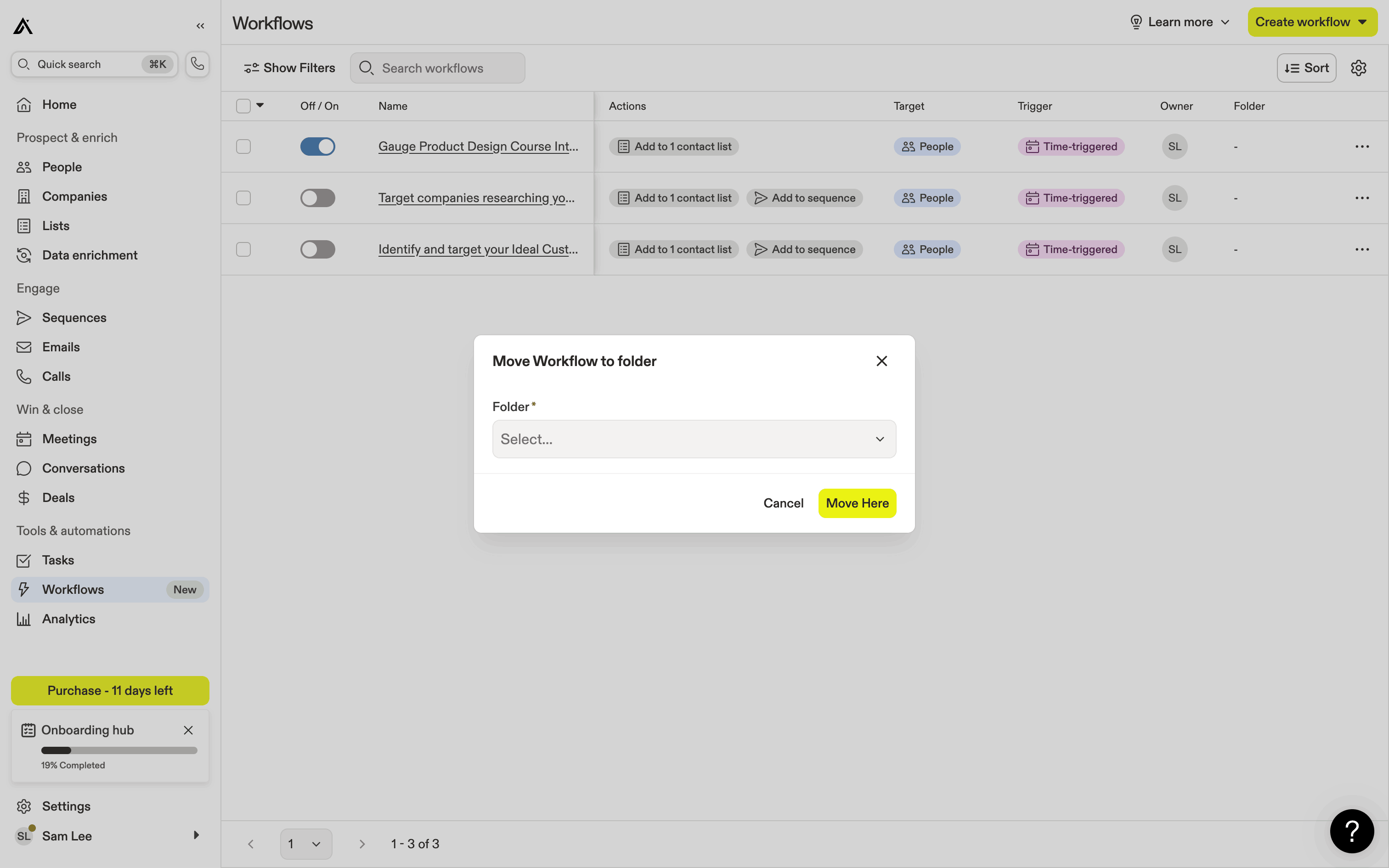Open the Folder Select dropdown
1389x868 pixels.
694,439
